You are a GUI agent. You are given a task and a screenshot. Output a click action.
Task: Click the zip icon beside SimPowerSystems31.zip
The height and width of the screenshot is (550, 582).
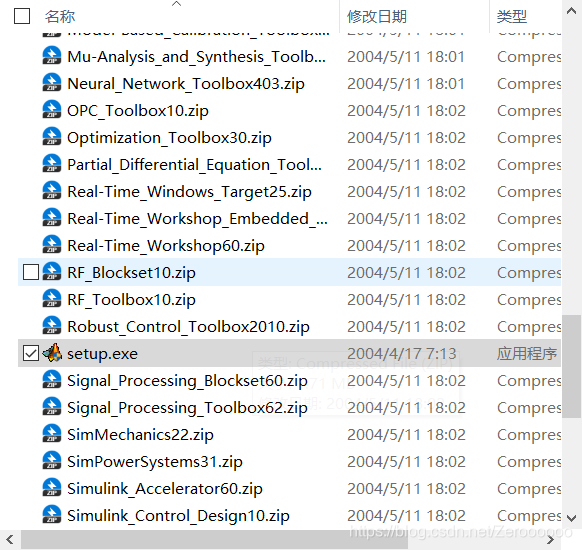52,461
